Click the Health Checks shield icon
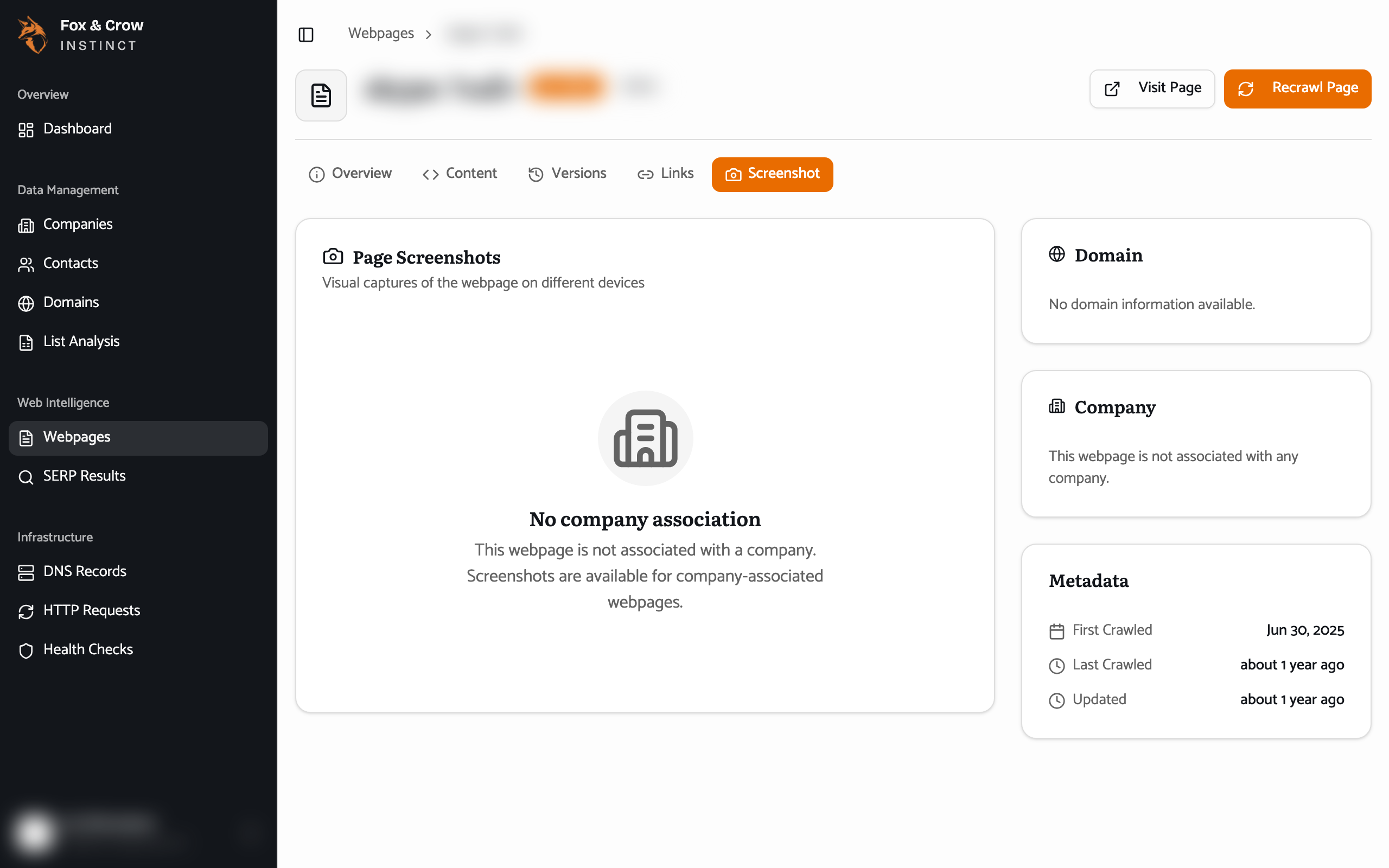Viewport: 1389px width, 868px height. (x=26, y=650)
